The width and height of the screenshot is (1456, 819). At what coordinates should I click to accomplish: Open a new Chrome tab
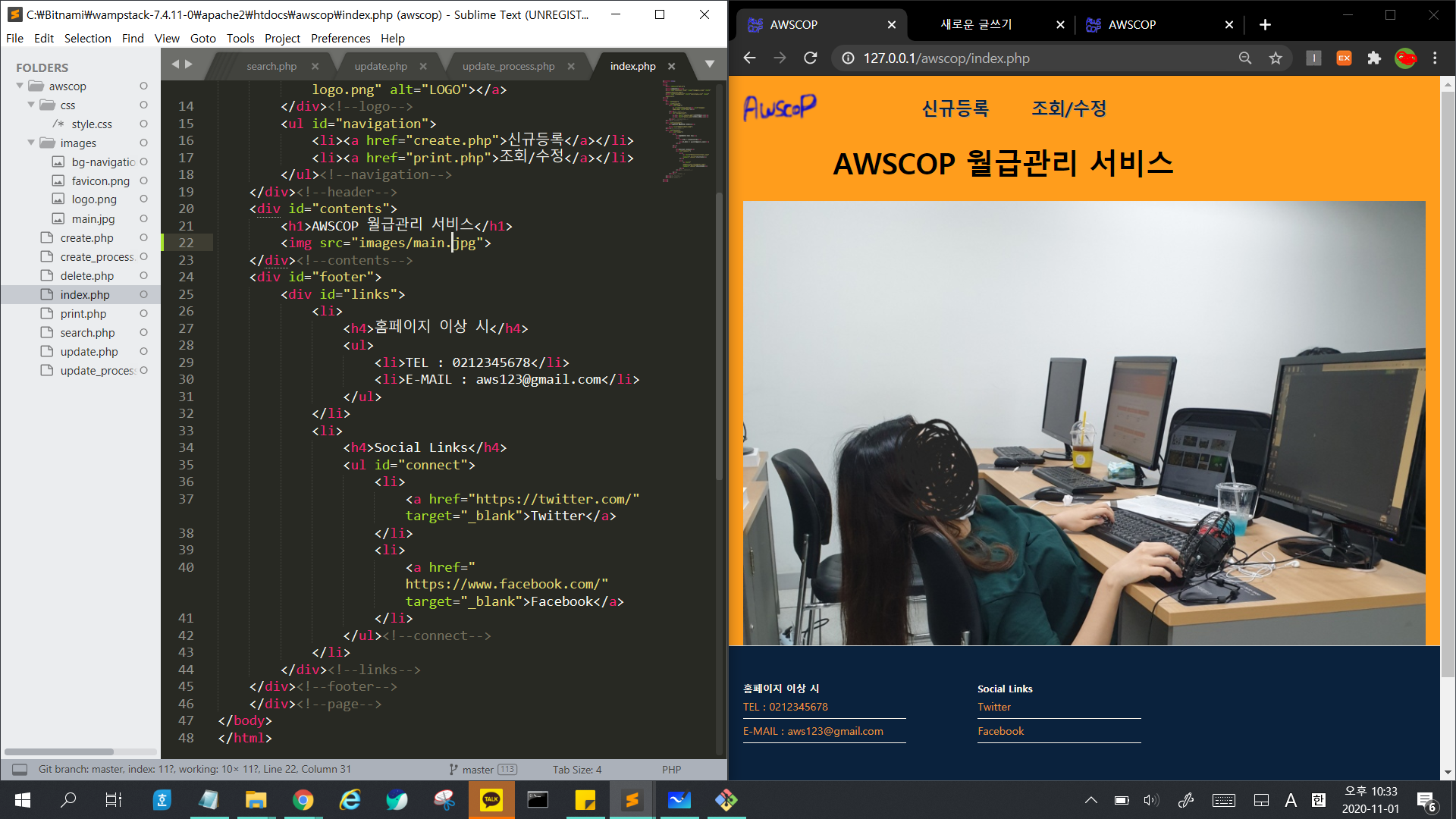[1265, 25]
